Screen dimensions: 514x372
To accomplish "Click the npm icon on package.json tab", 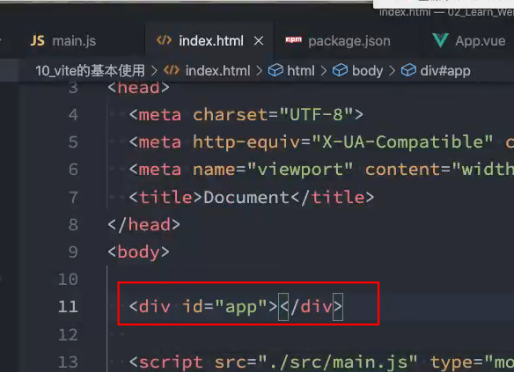I will (x=293, y=40).
